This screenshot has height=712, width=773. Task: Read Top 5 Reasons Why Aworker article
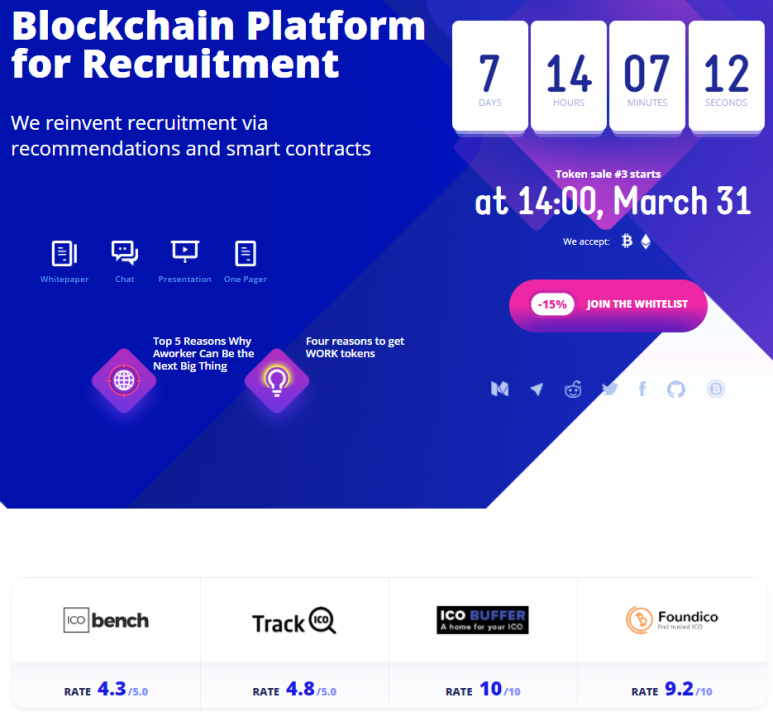point(203,354)
